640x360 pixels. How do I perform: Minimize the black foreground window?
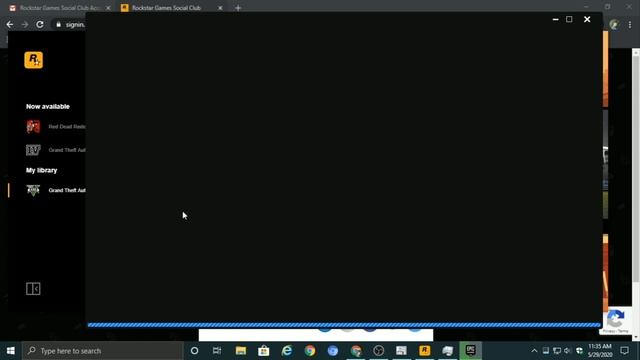click(x=555, y=19)
